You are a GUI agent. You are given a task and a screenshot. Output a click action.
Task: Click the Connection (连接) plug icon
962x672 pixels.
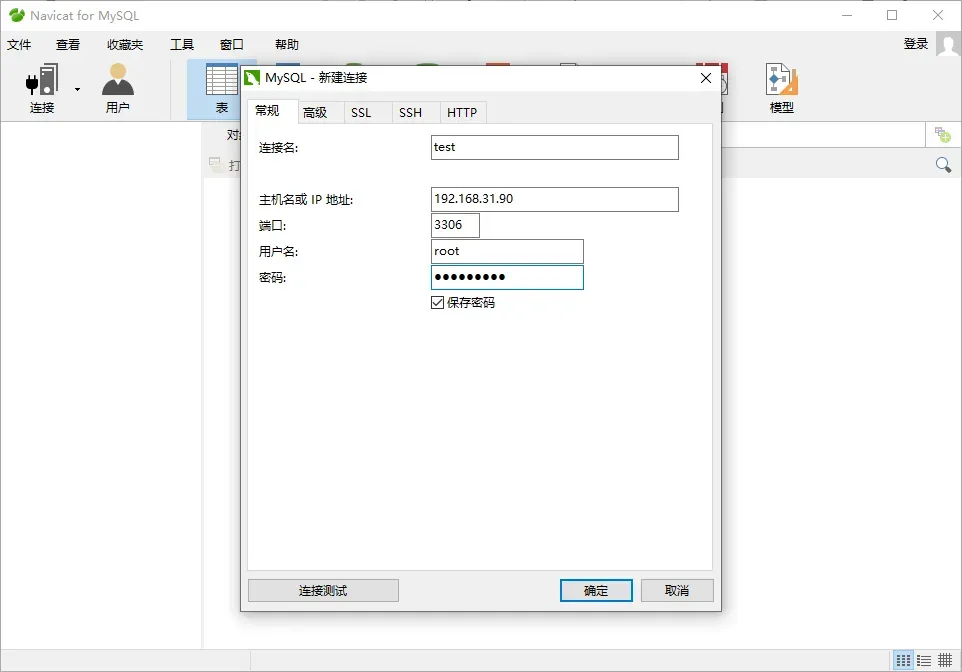pos(41,82)
